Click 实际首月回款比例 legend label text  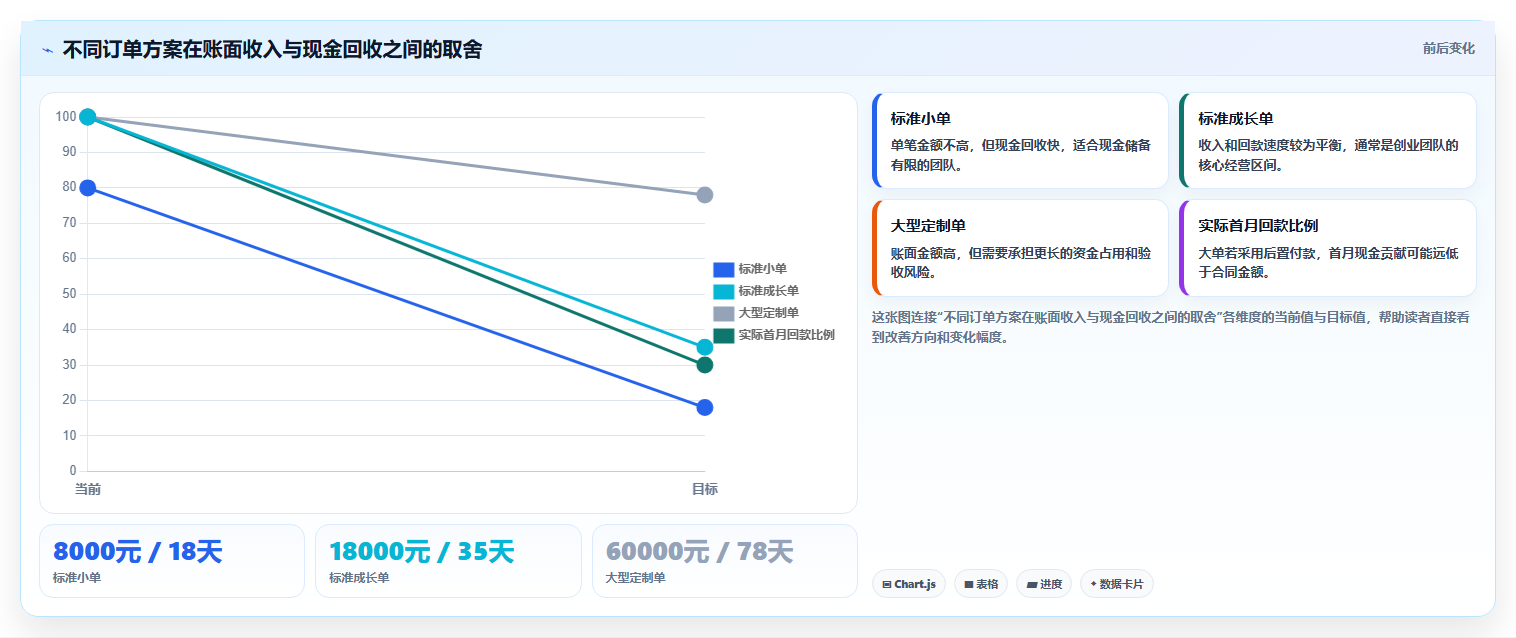pos(786,335)
